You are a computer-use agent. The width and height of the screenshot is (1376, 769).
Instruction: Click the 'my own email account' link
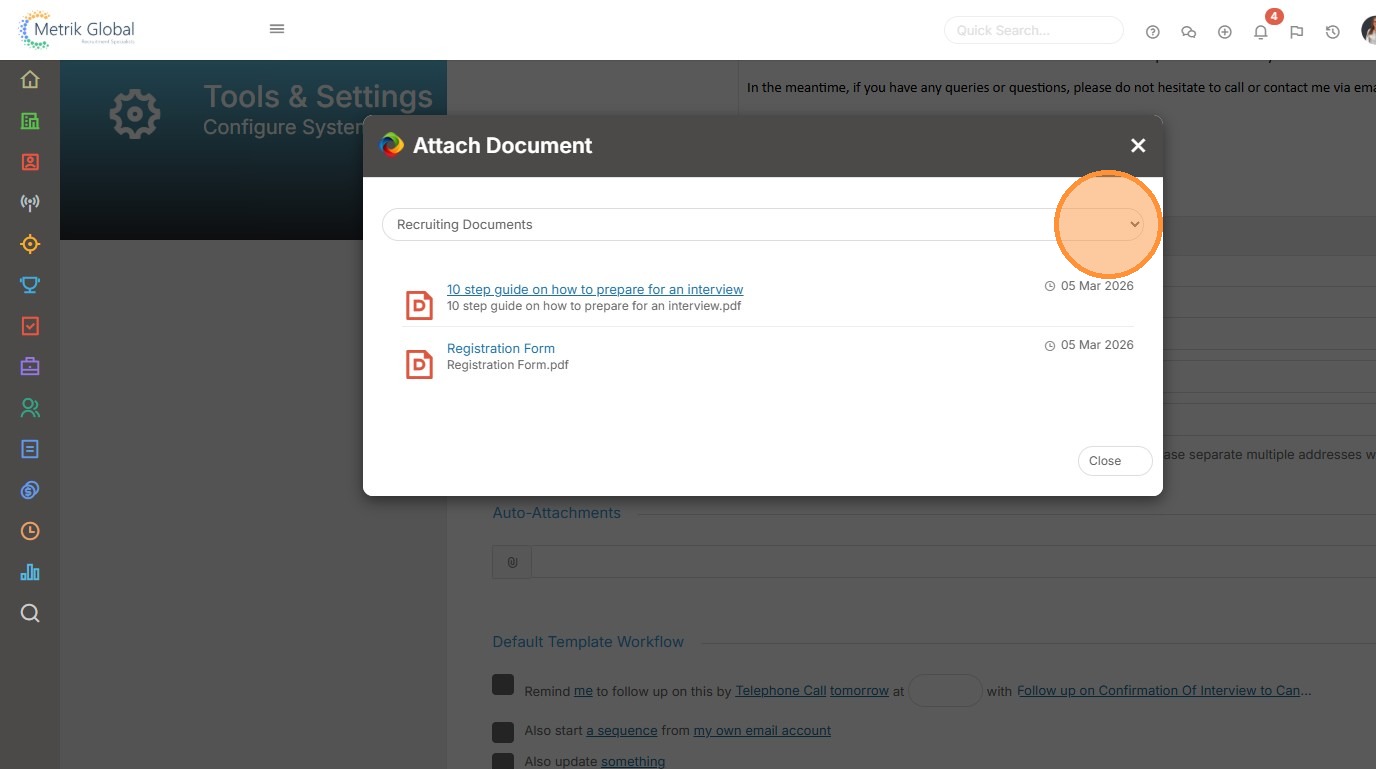pos(762,730)
